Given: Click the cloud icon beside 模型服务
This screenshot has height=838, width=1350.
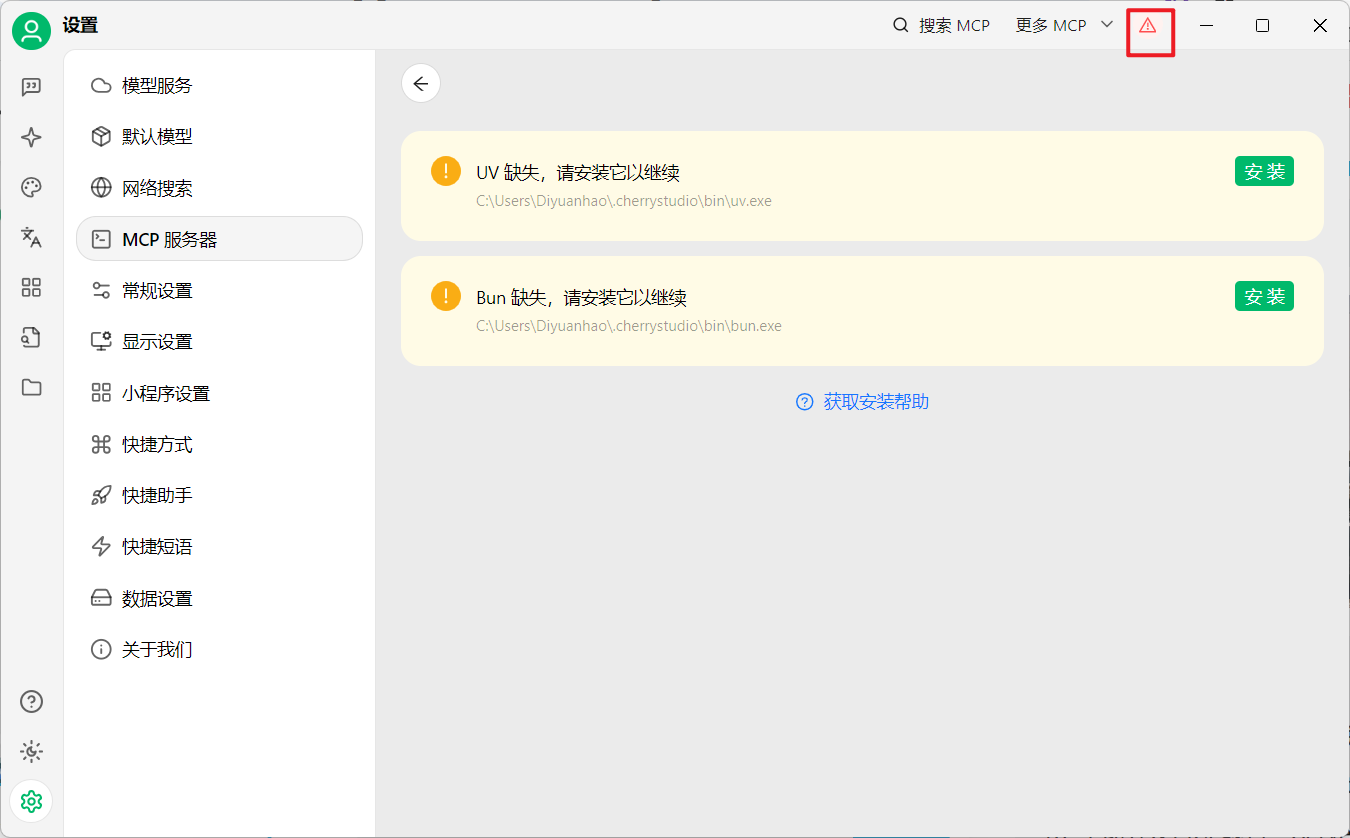Looking at the screenshot, I should pos(101,85).
